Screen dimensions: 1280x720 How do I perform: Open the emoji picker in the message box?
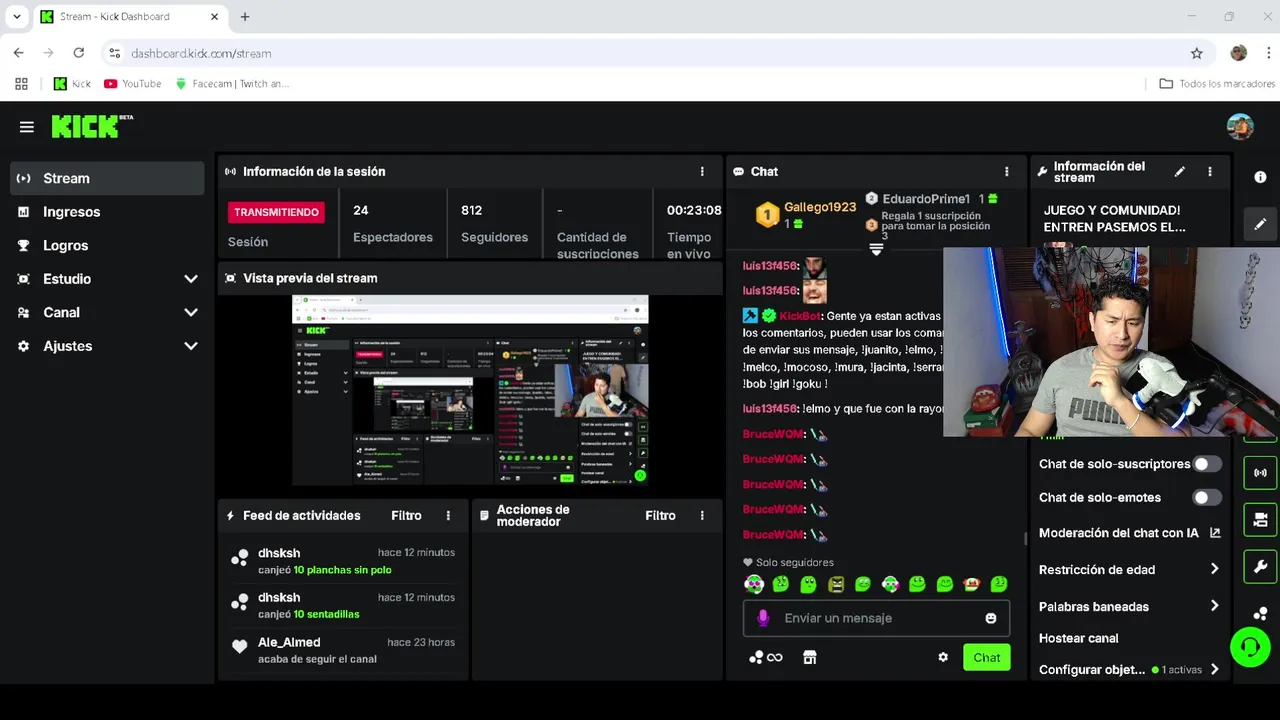coord(991,618)
